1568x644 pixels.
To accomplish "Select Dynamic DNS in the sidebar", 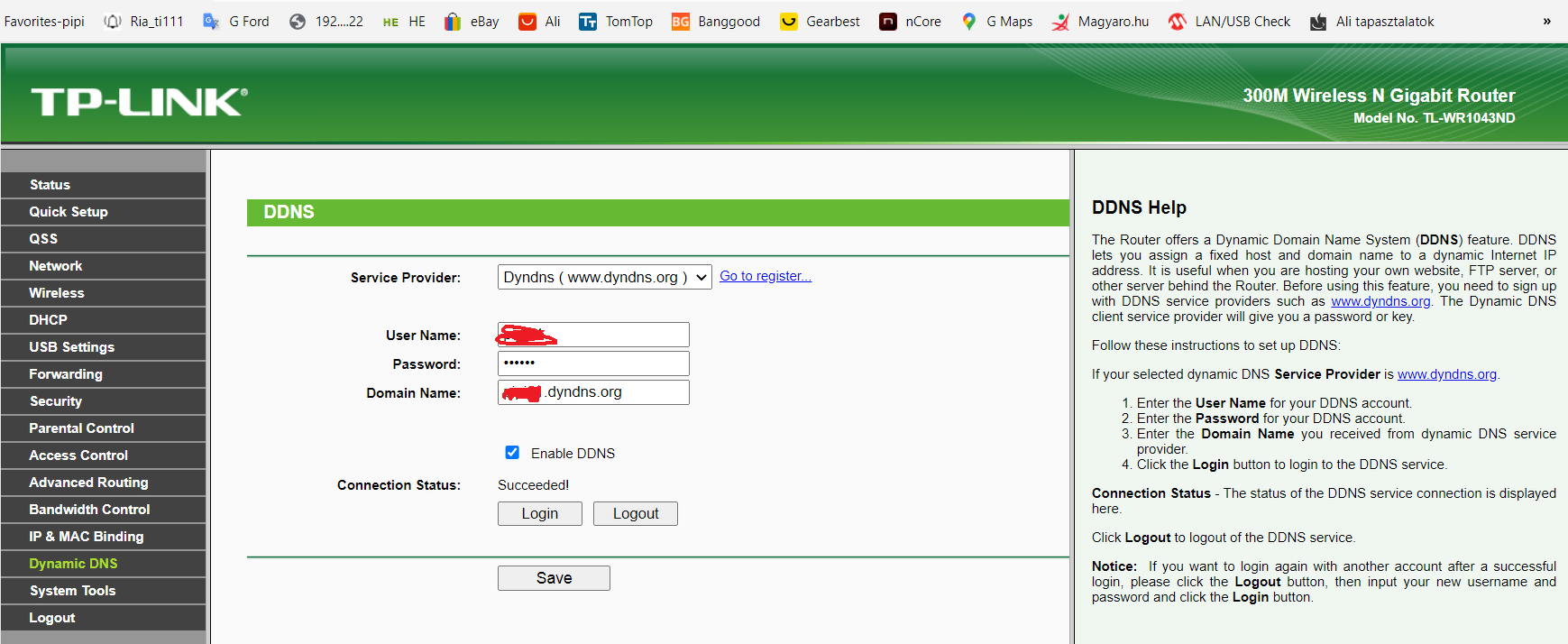I will pos(104,564).
